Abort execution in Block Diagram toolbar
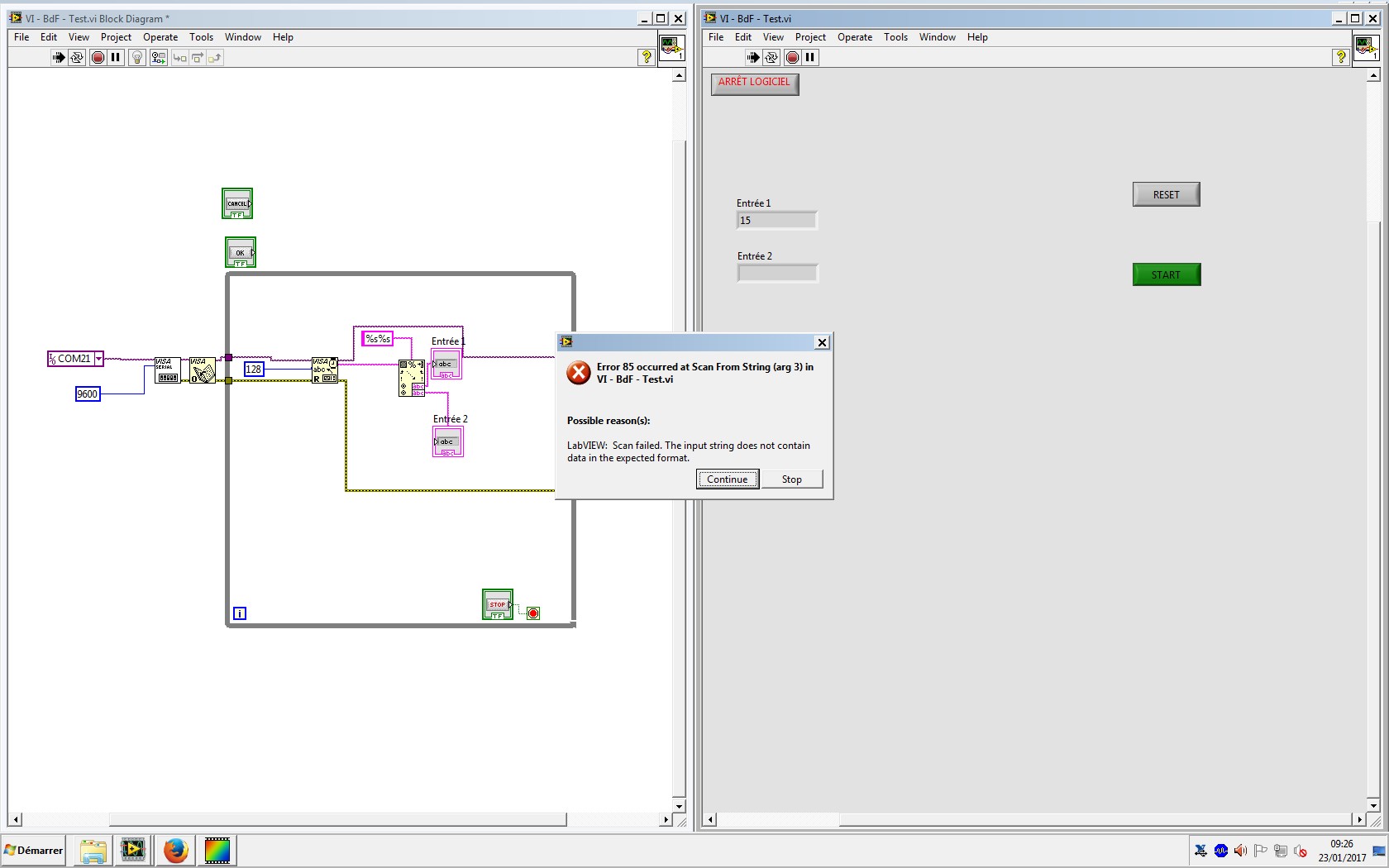 click(98, 57)
